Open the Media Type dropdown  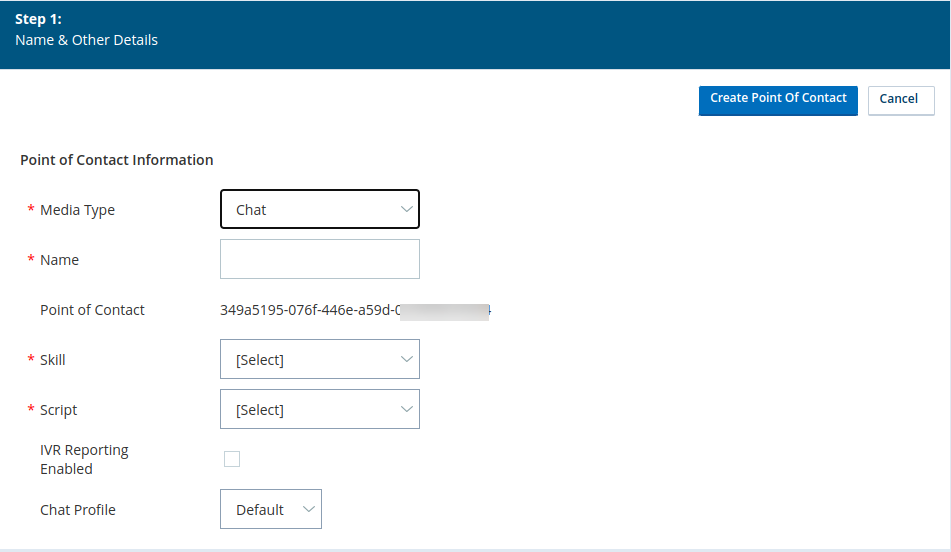pos(320,209)
